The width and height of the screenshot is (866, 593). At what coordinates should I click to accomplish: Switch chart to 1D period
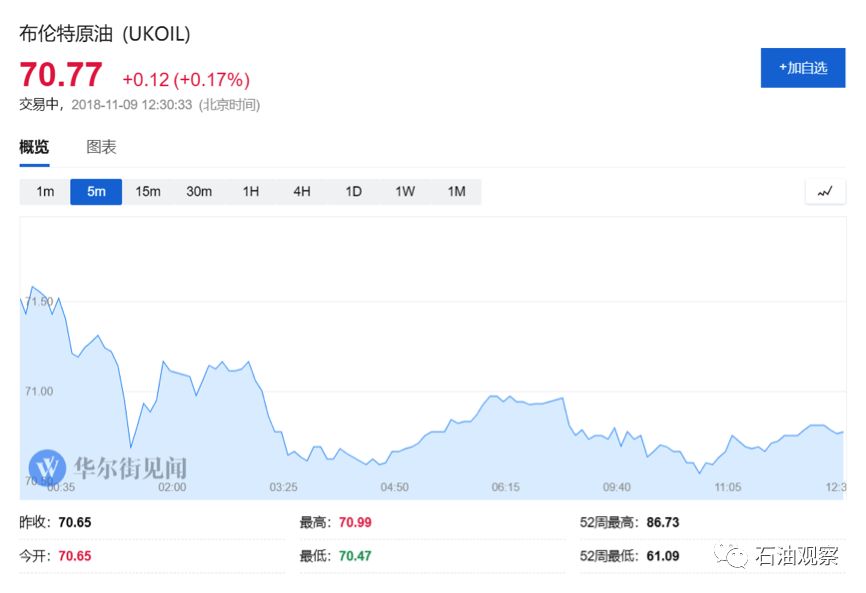(x=353, y=192)
